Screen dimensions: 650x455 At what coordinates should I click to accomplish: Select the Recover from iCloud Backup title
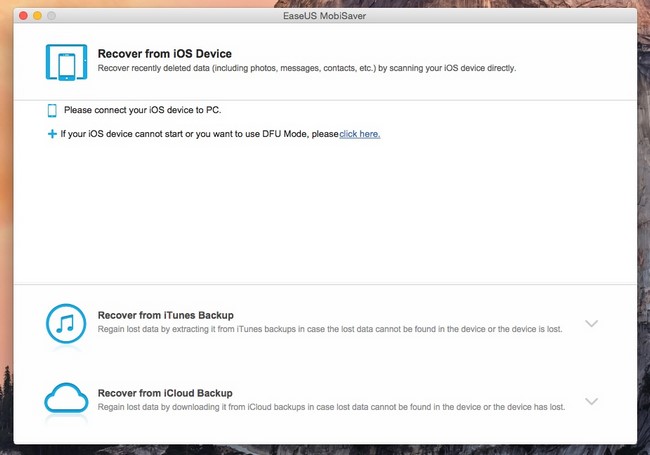[x=165, y=393]
